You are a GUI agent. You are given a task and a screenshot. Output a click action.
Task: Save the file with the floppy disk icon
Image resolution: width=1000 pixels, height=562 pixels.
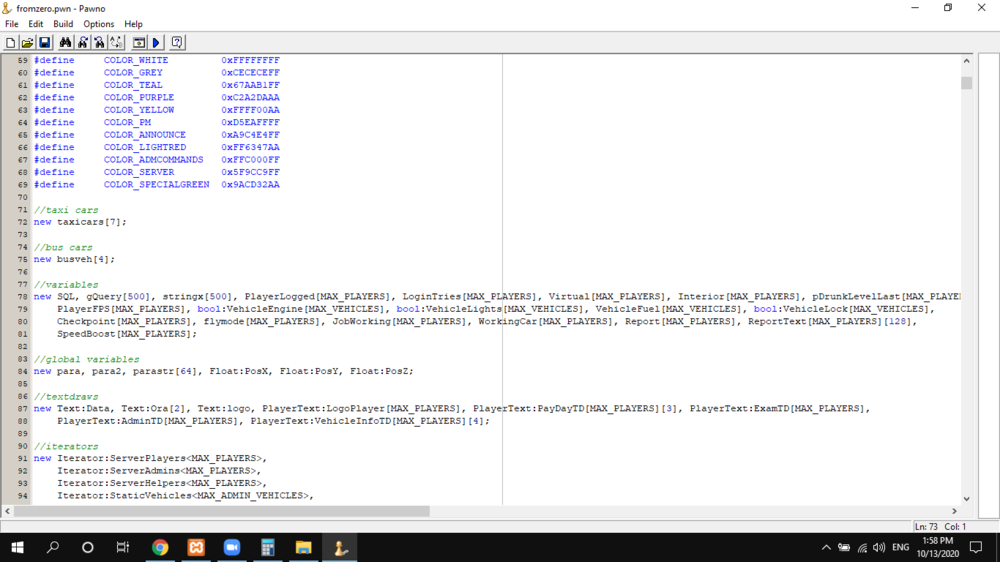point(45,43)
